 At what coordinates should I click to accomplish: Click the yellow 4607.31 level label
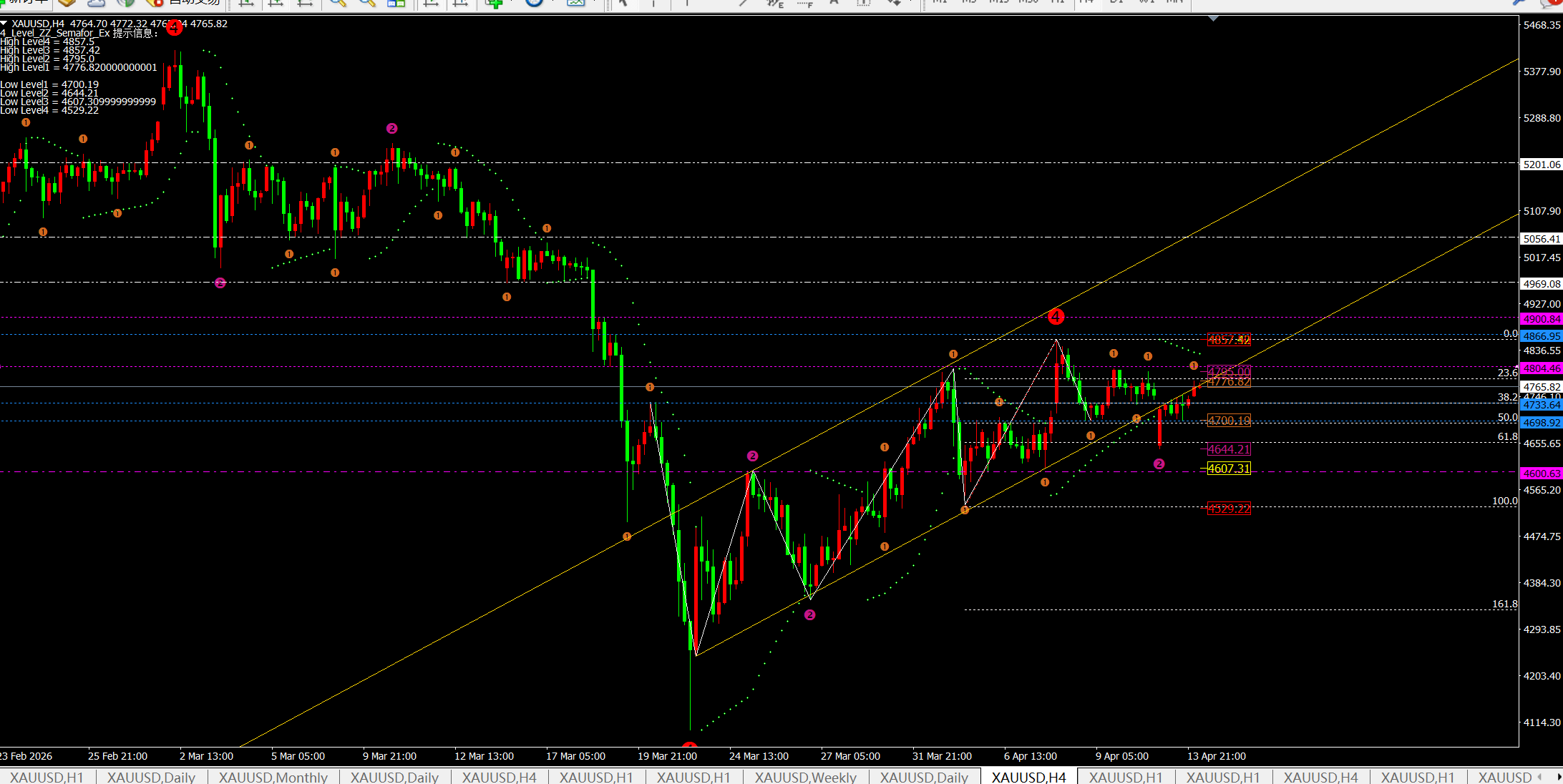[x=1229, y=469]
